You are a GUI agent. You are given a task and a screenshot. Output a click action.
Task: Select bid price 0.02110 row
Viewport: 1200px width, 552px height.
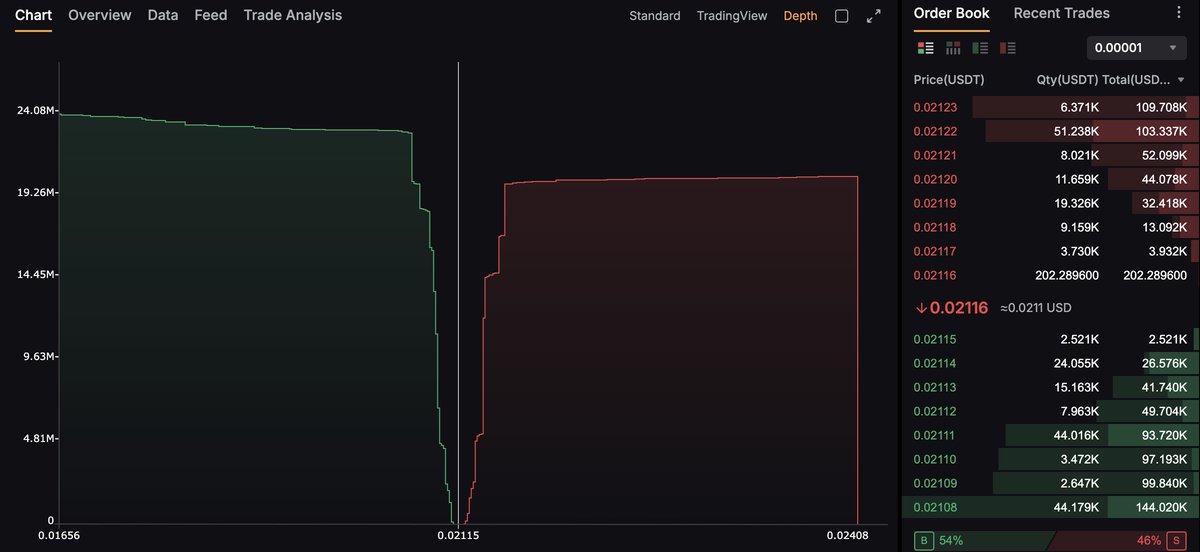[1051, 459]
